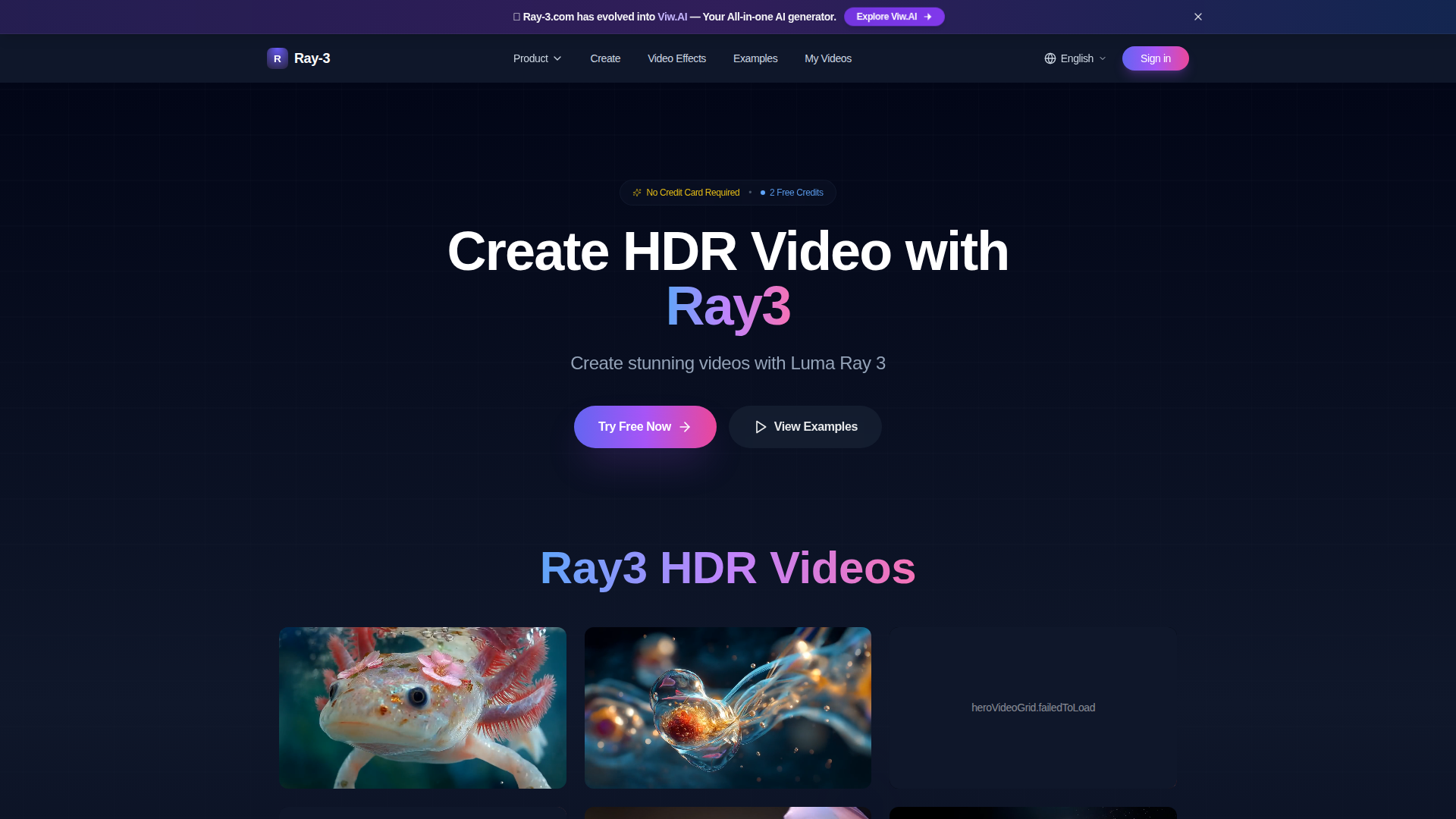Open the Create nav item
Viewport: 1456px width, 819px height.
pyautogui.click(x=605, y=58)
